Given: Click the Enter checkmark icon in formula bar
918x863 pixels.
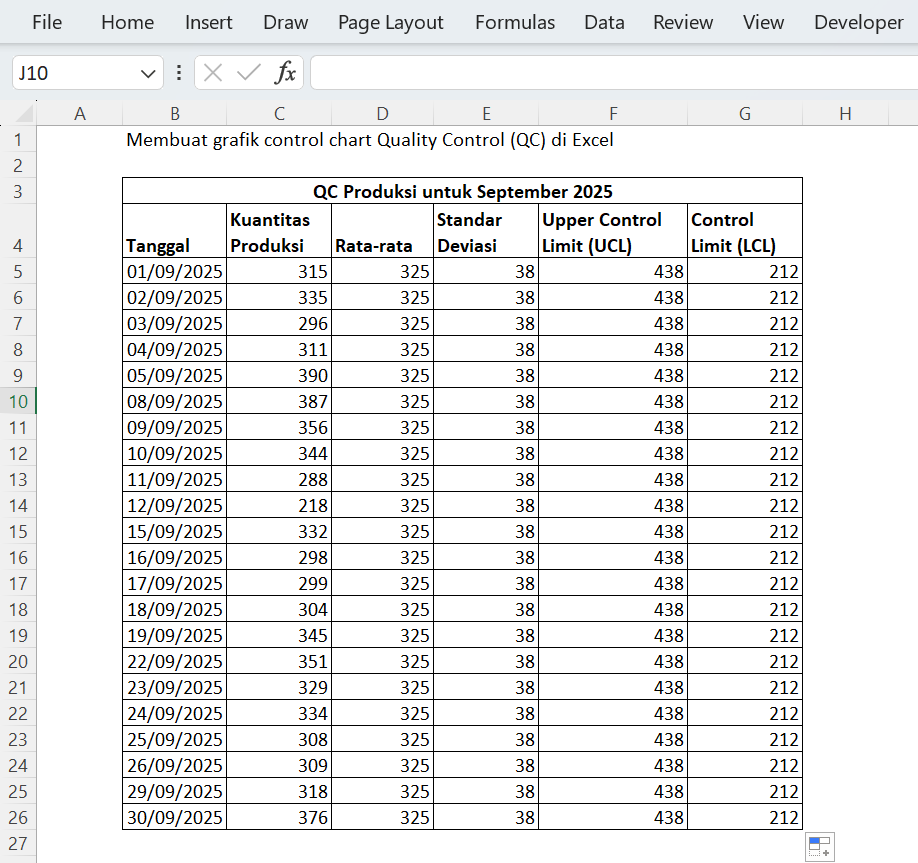Looking at the screenshot, I should (x=248, y=73).
